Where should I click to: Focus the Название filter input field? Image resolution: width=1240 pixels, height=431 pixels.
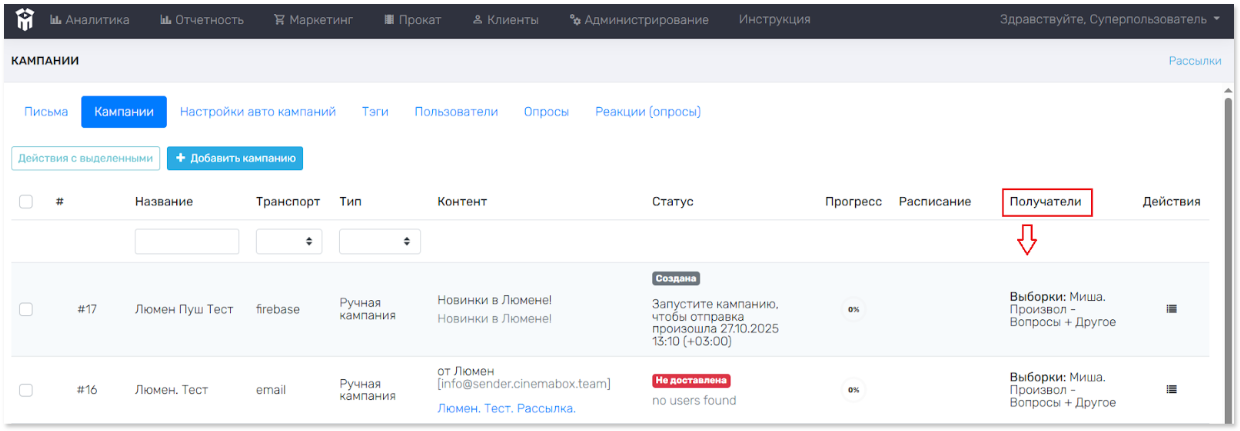[x=187, y=241]
